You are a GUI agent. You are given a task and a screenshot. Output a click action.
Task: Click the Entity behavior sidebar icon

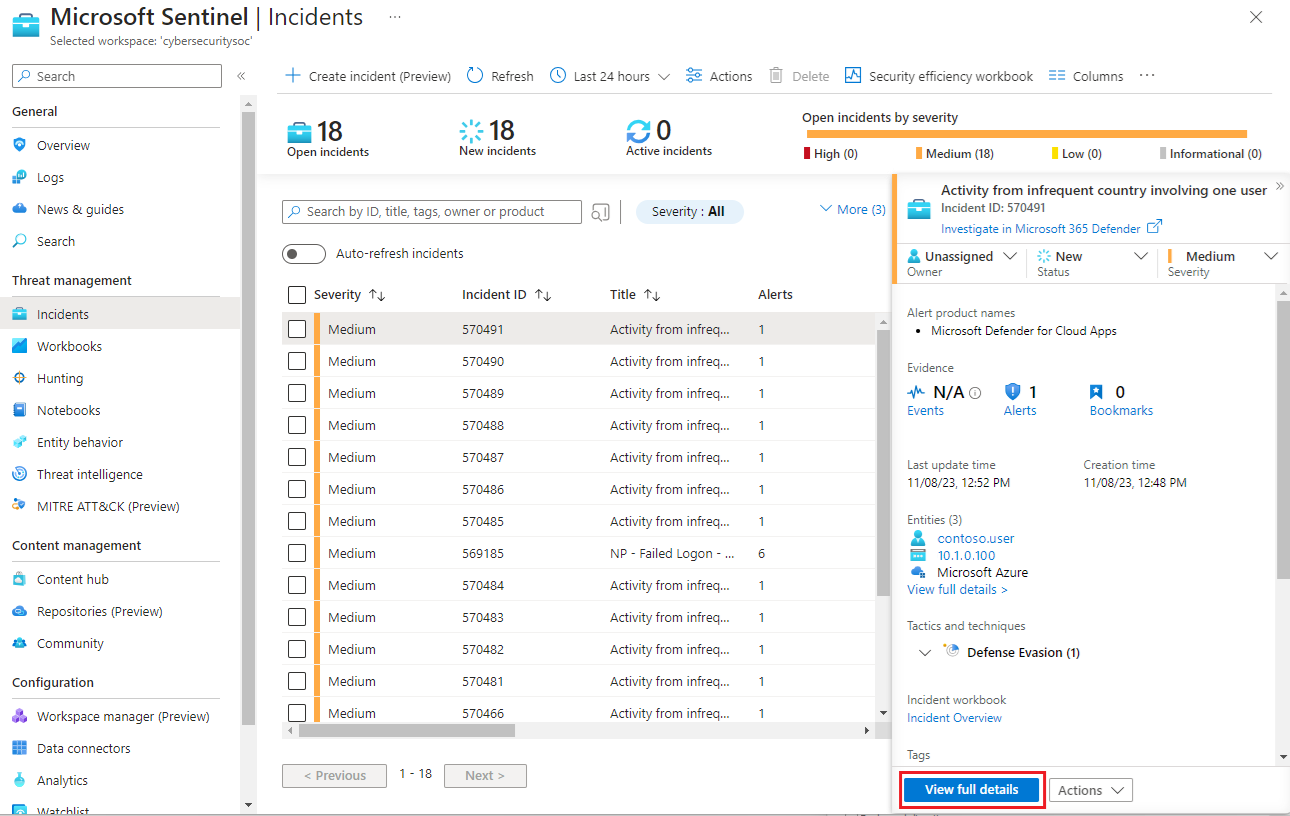tap(19, 442)
